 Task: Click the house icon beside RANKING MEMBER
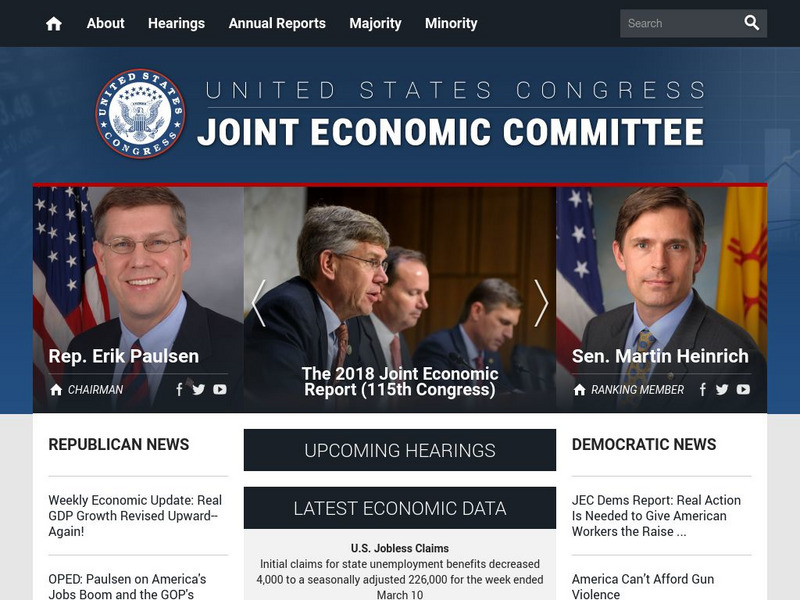(x=579, y=390)
